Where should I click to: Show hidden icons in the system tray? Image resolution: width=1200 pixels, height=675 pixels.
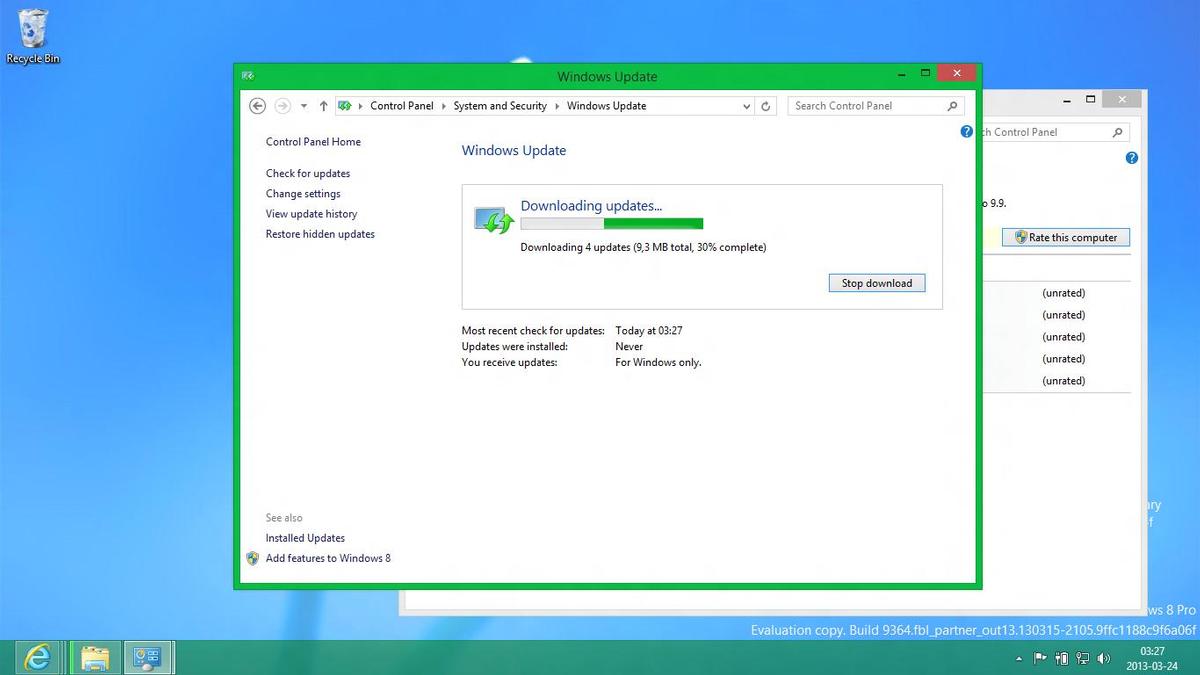pos(1019,659)
